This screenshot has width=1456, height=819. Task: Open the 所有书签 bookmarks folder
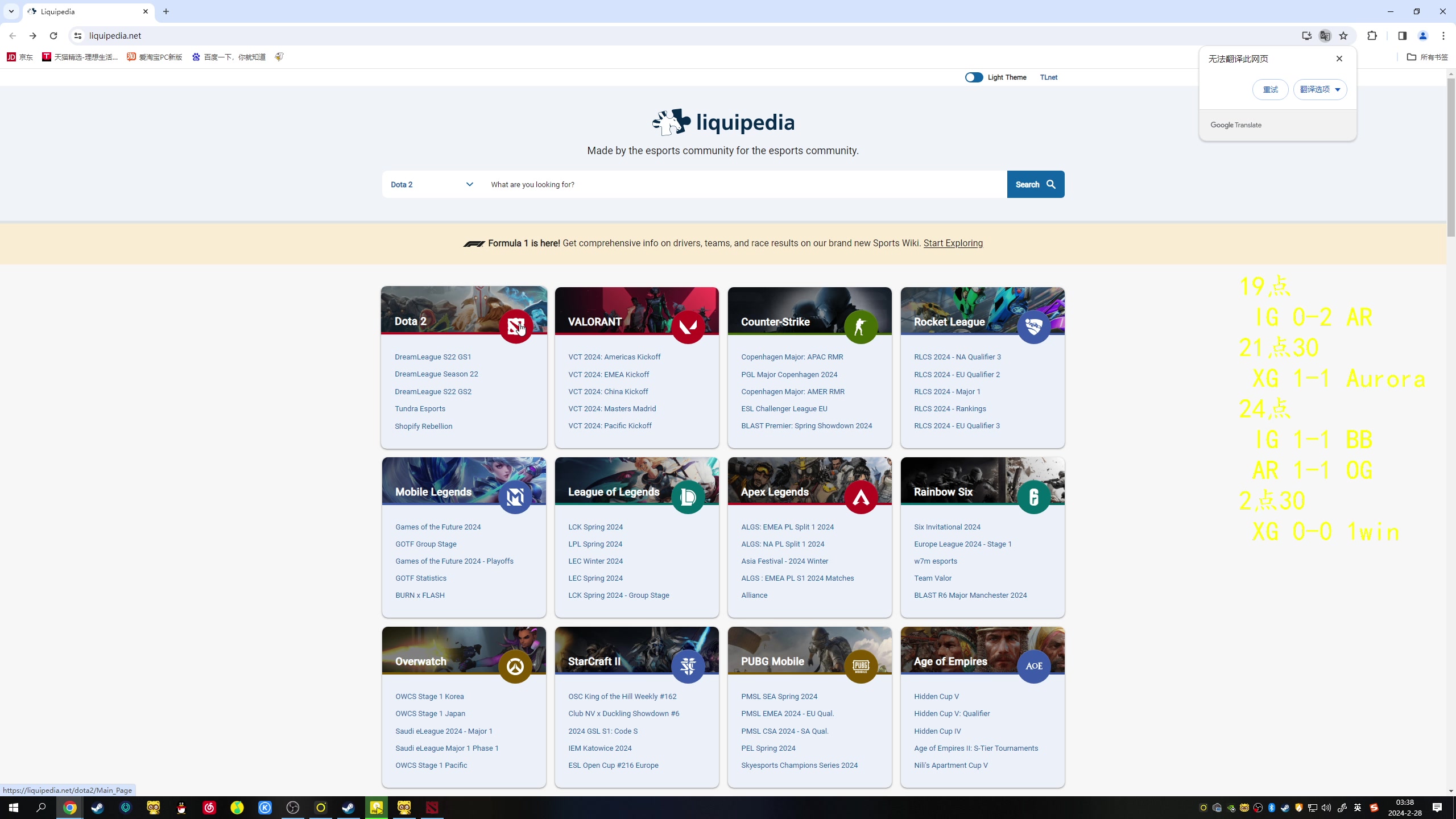point(1428,57)
